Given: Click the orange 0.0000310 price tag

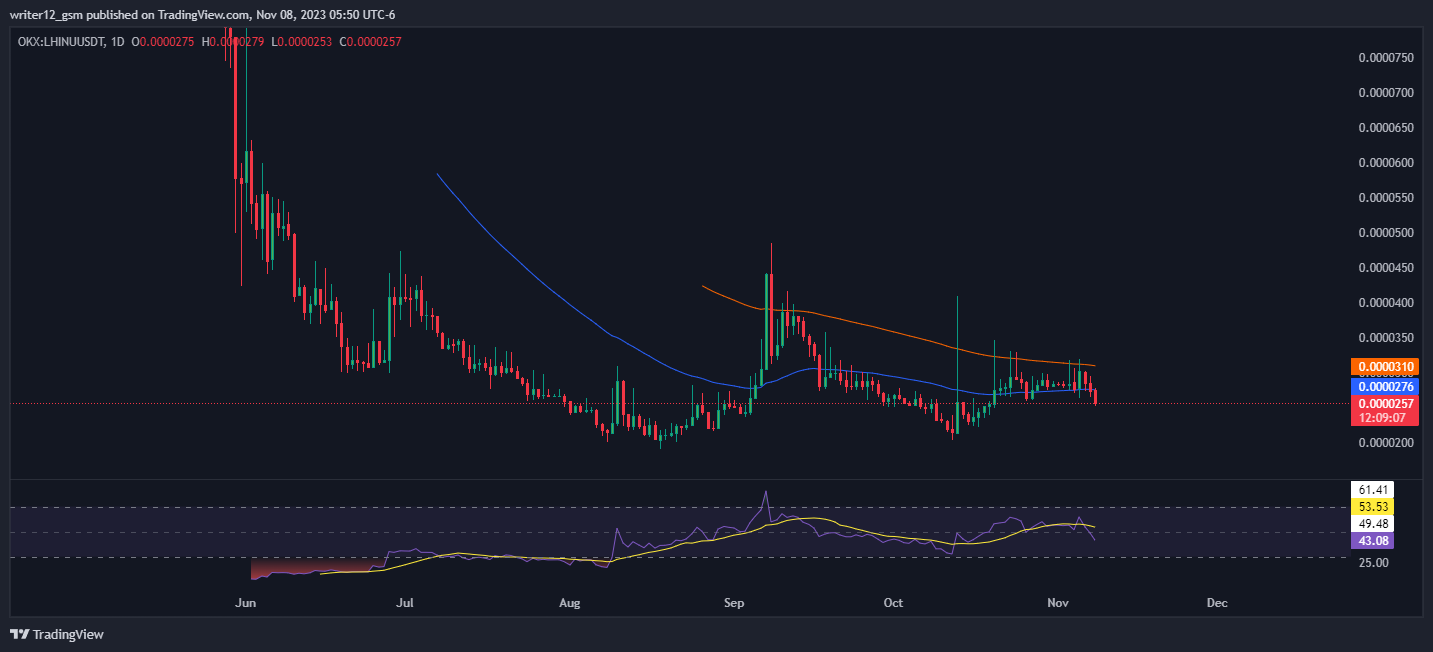Looking at the screenshot, I should pyautogui.click(x=1385, y=367).
